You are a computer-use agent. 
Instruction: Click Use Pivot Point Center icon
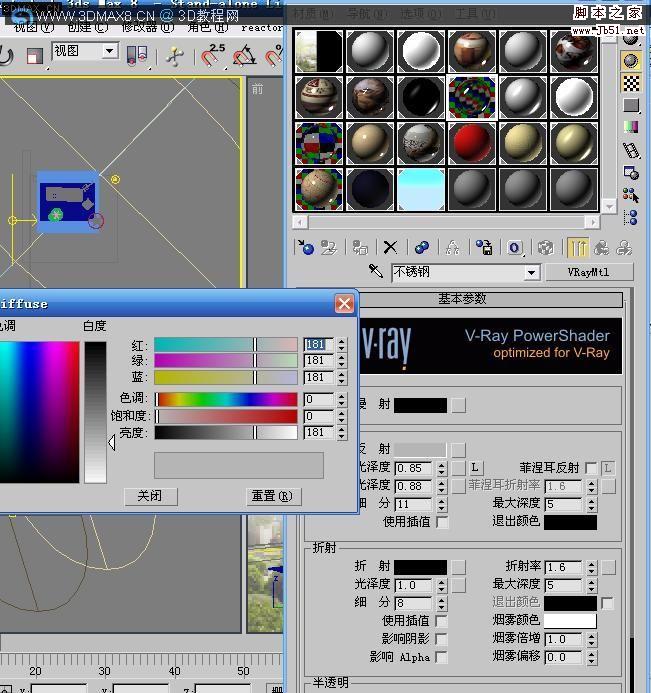tap(137, 56)
